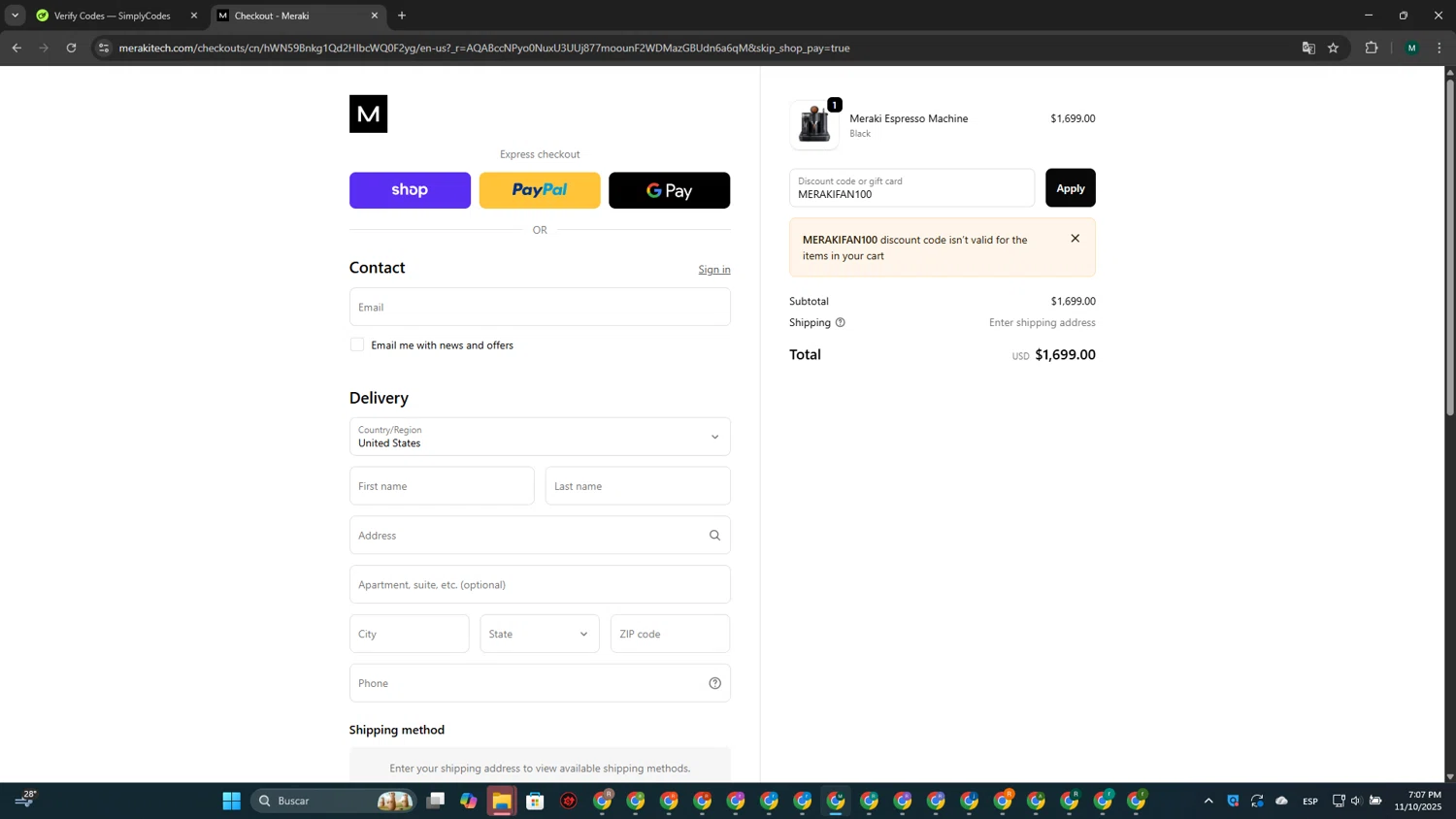This screenshot has width=1456, height=819.
Task: Go back to the previous page
Action: (x=17, y=48)
